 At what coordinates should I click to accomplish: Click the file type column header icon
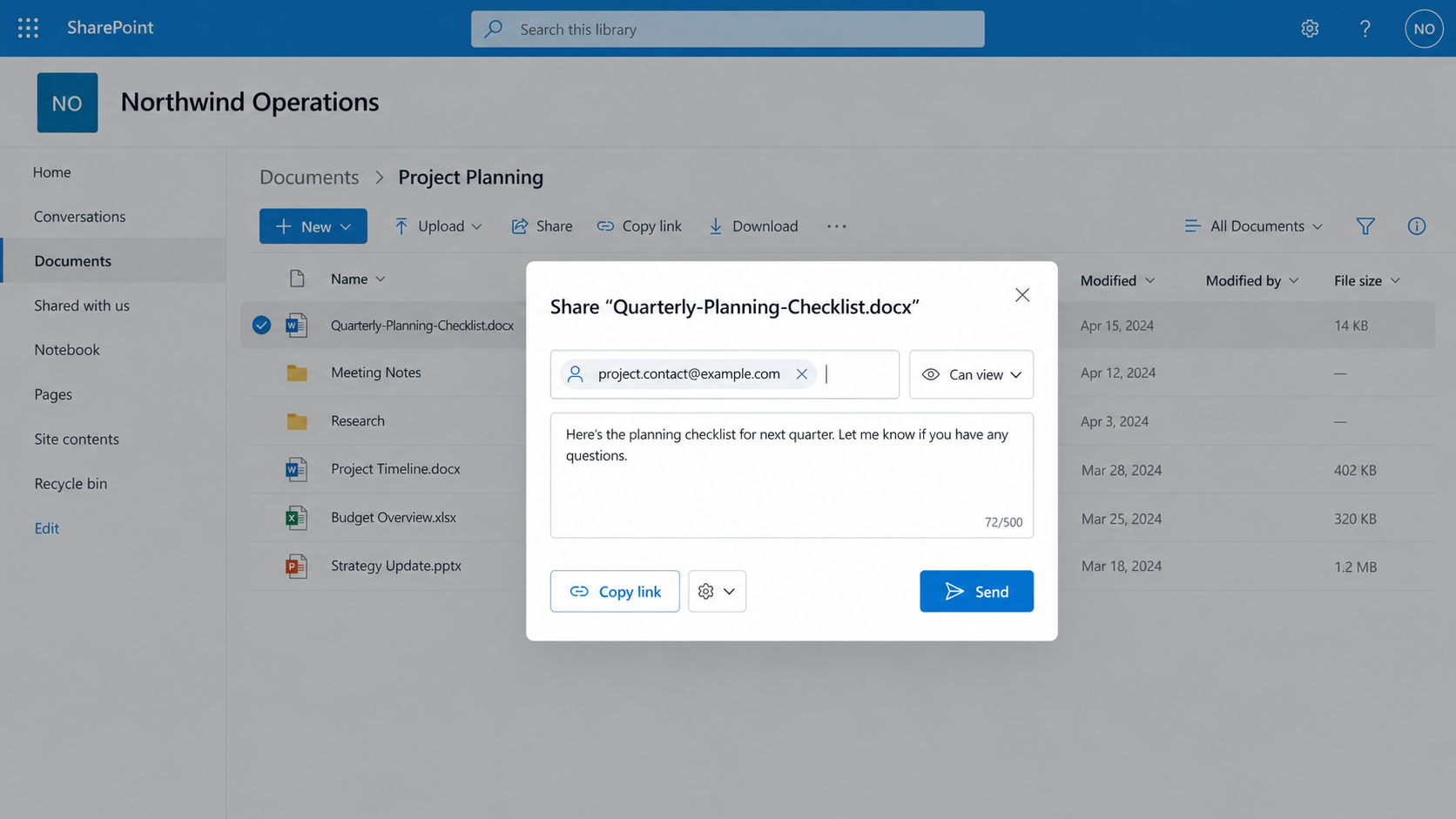coord(297,279)
